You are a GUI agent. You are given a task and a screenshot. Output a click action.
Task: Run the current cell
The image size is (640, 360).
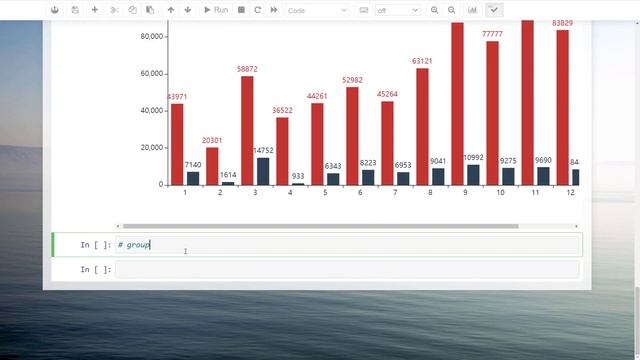click(216, 10)
